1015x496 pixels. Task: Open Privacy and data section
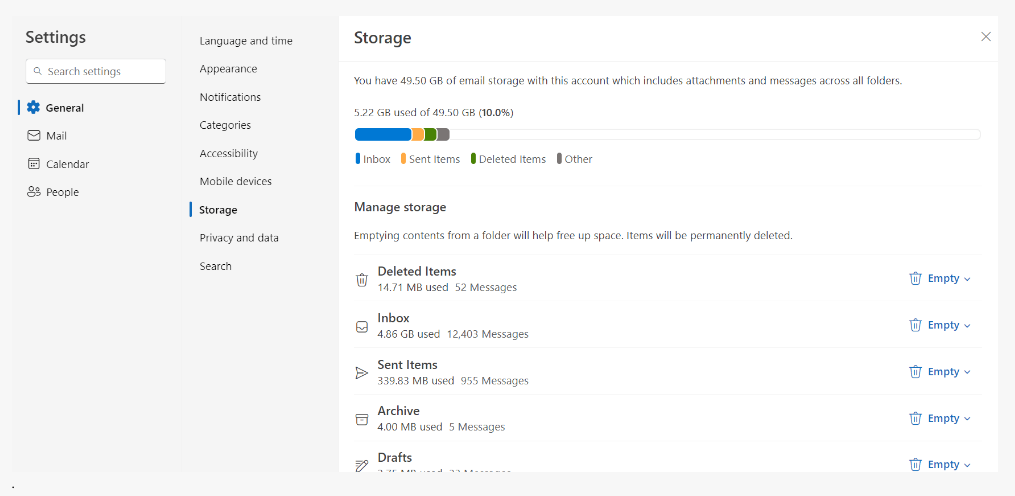[x=239, y=238]
